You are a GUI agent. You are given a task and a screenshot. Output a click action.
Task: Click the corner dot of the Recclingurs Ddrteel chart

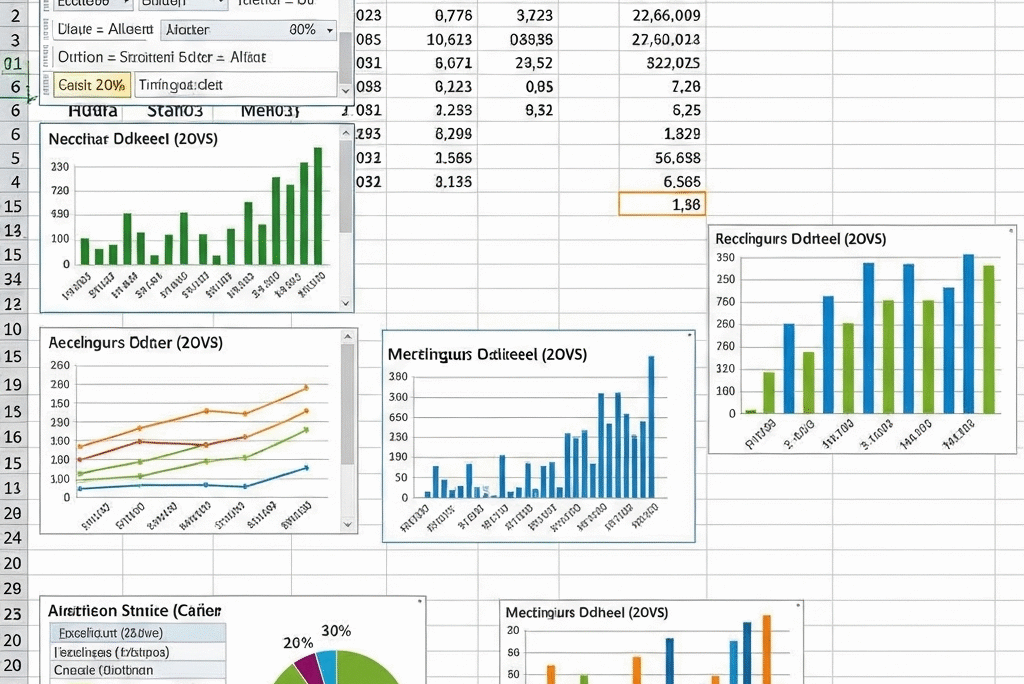pos(1011,231)
